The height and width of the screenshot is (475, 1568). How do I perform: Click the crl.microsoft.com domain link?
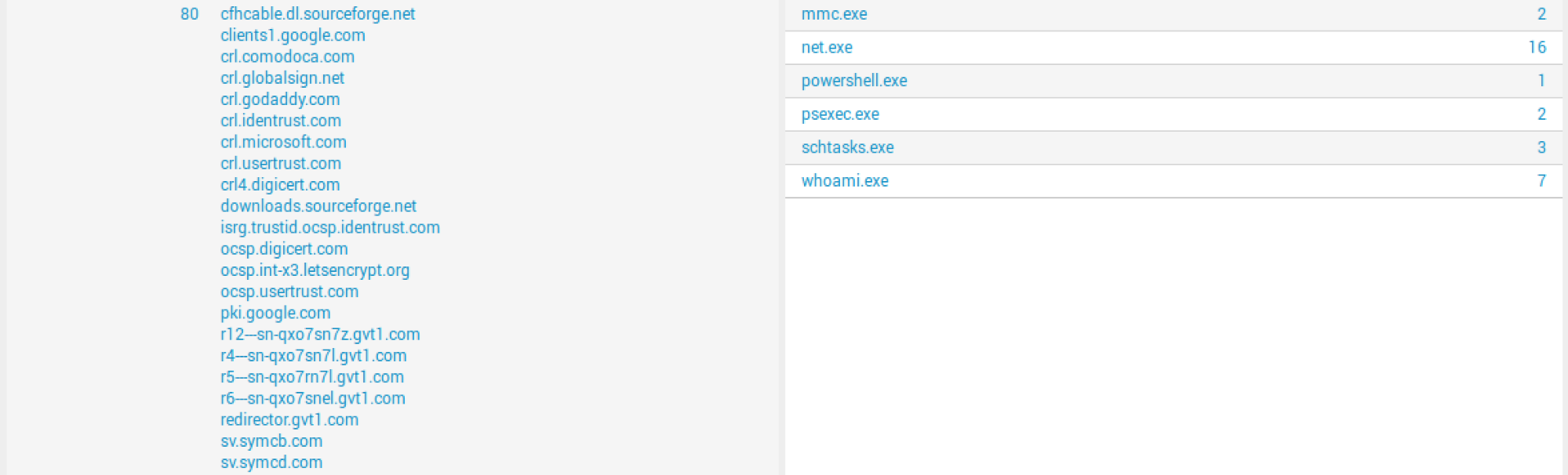point(283,142)
